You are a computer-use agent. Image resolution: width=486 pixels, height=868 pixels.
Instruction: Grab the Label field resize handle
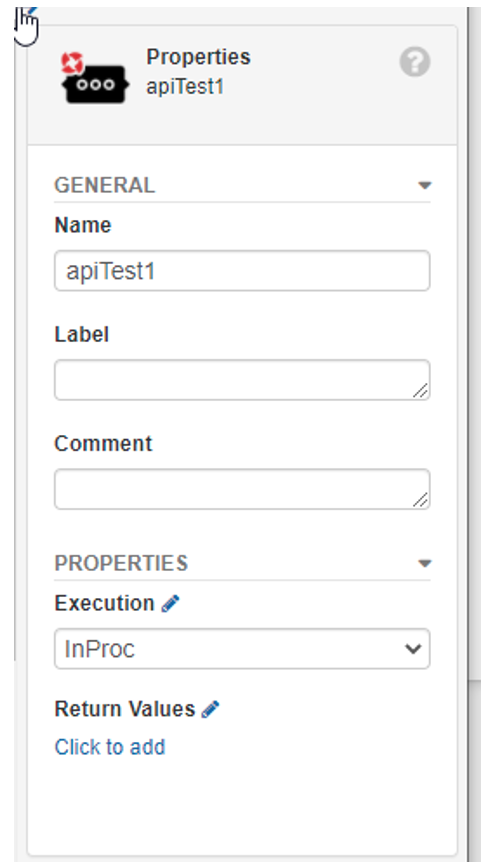[420, 390]
